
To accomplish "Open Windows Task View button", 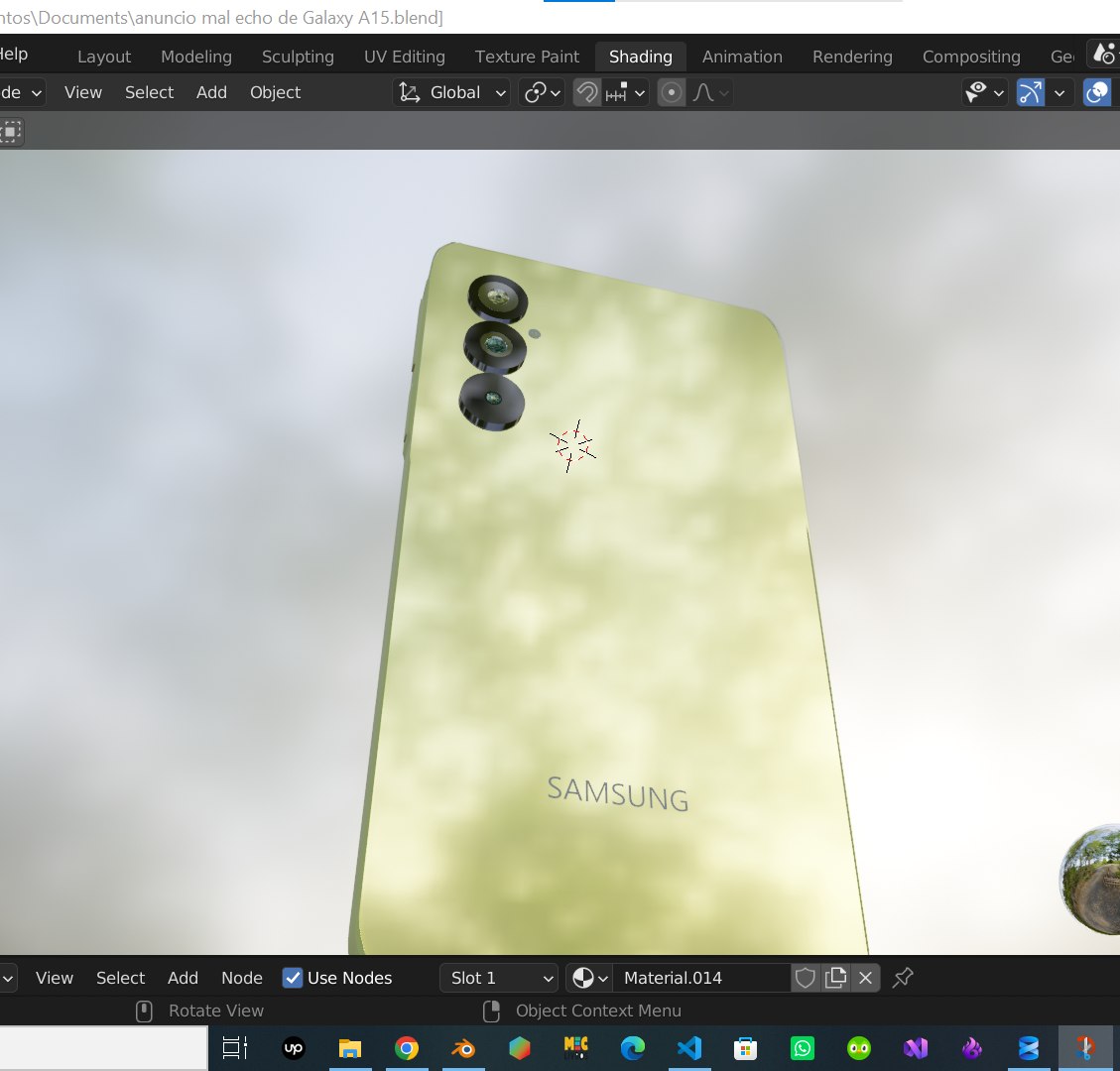I will pyautogui.click(x=234, y=1048).
